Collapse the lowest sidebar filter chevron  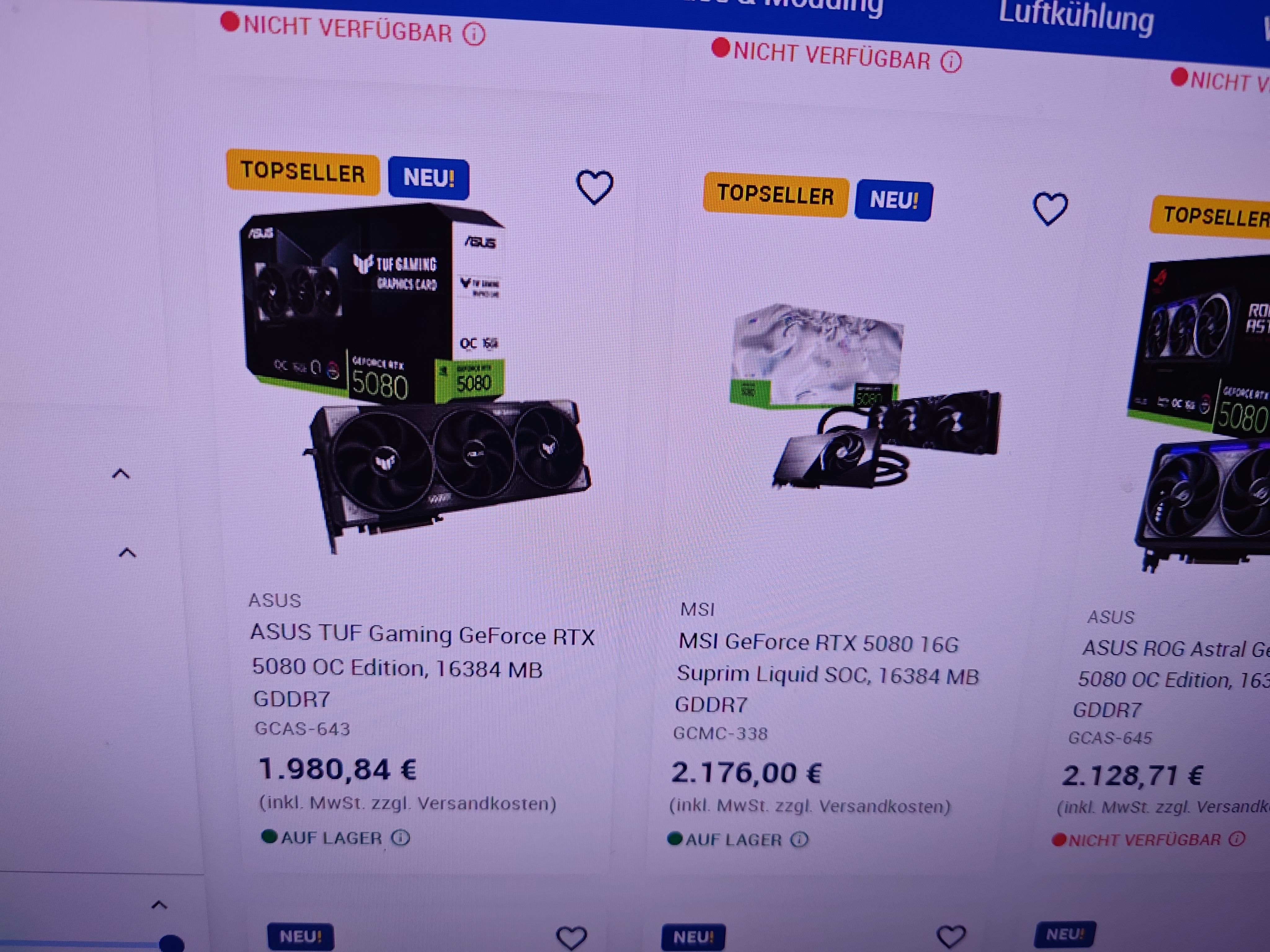pos(159,905)
